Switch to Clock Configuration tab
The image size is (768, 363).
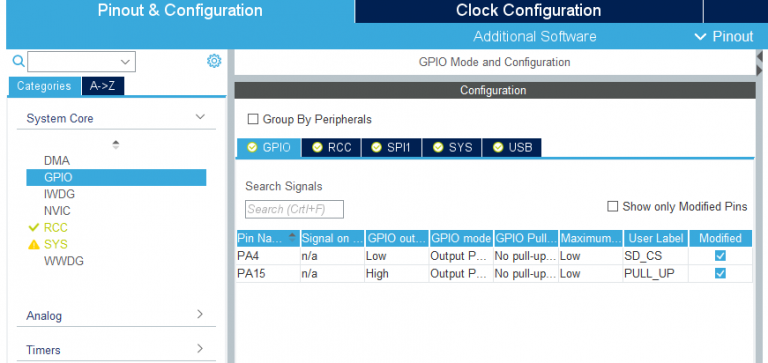(x=528, y=11)
